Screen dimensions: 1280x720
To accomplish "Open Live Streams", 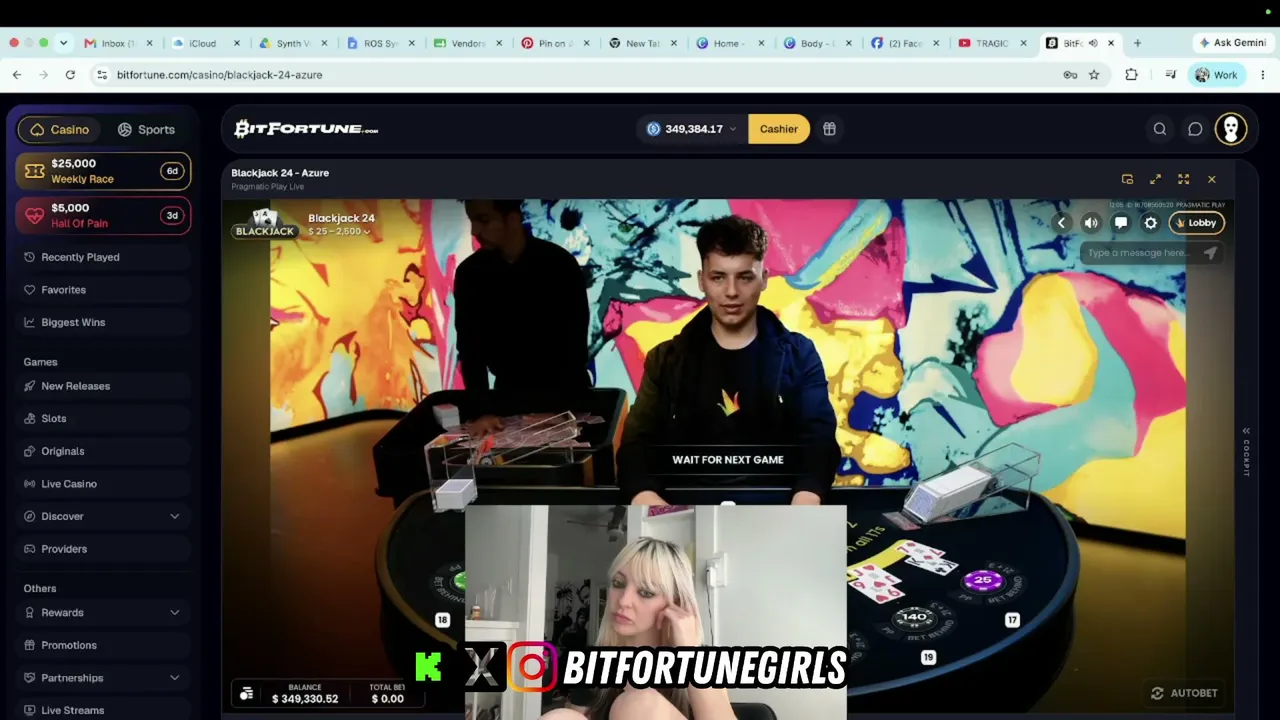I will pyautogui.click(x=104, y=710).
